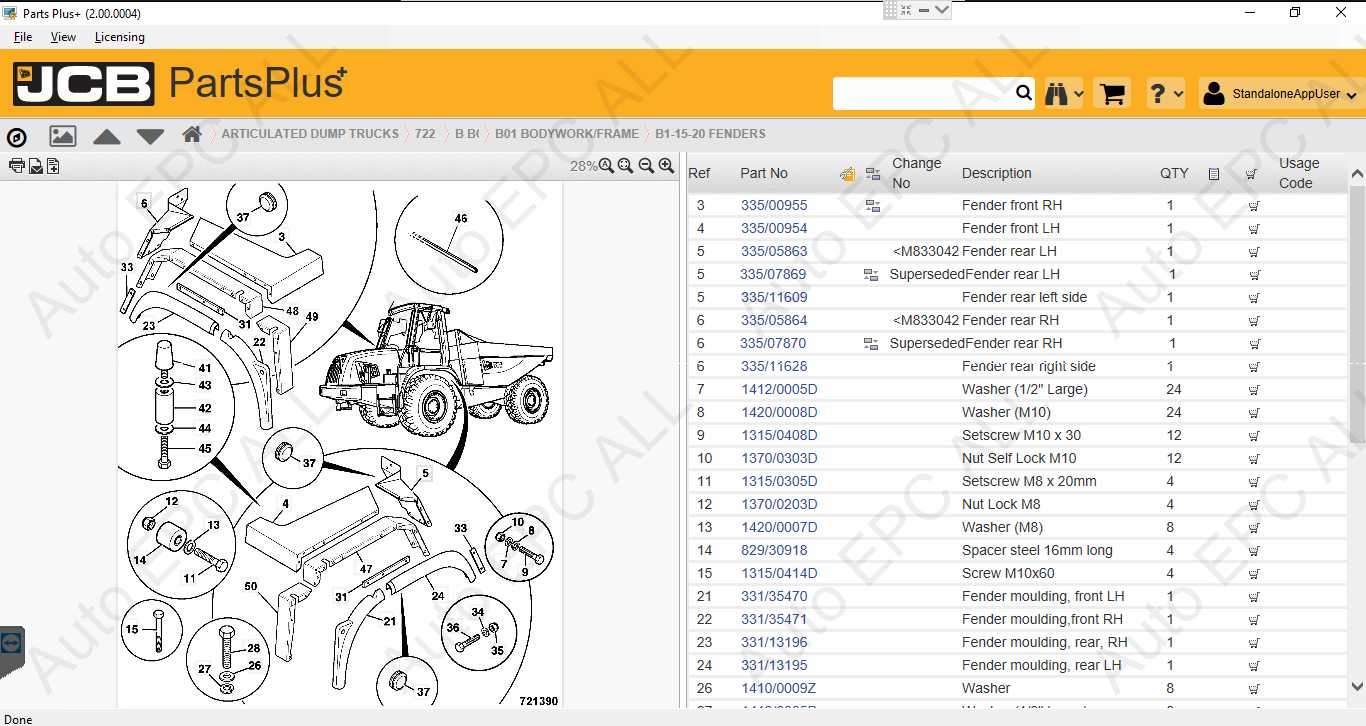Open the View menu
Image resolution: width=1366 pixels, height=726 pixels.
click(x=63, y=37)
